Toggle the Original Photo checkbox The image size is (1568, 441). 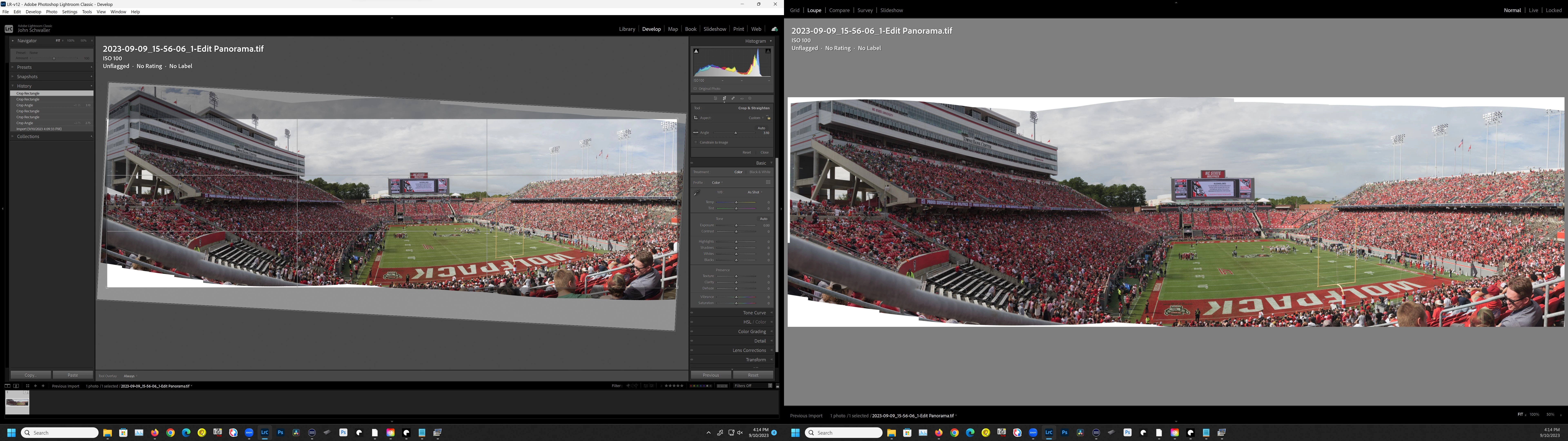pyautogui.click(x=695, y=89)
